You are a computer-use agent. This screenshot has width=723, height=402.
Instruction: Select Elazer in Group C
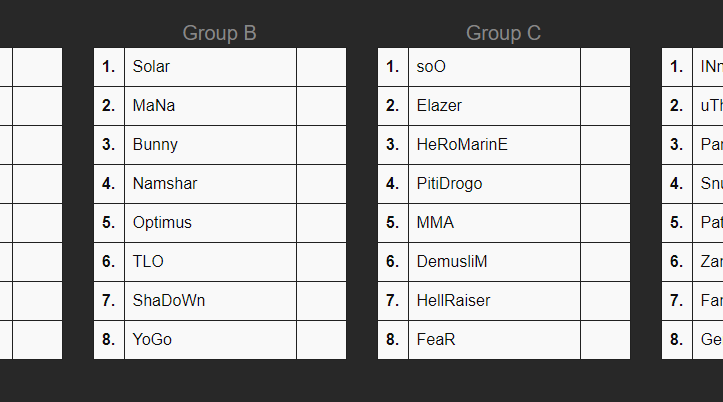[439, 105]
